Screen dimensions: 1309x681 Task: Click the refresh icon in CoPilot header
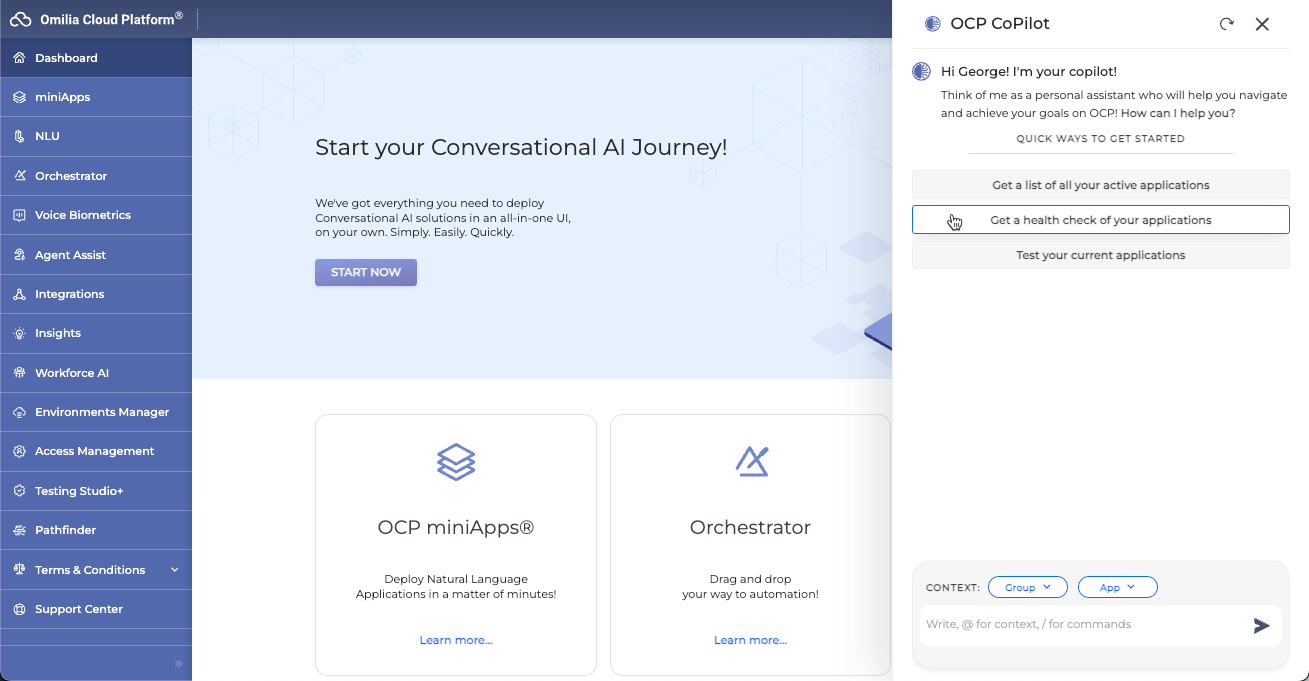(1226, 24)
